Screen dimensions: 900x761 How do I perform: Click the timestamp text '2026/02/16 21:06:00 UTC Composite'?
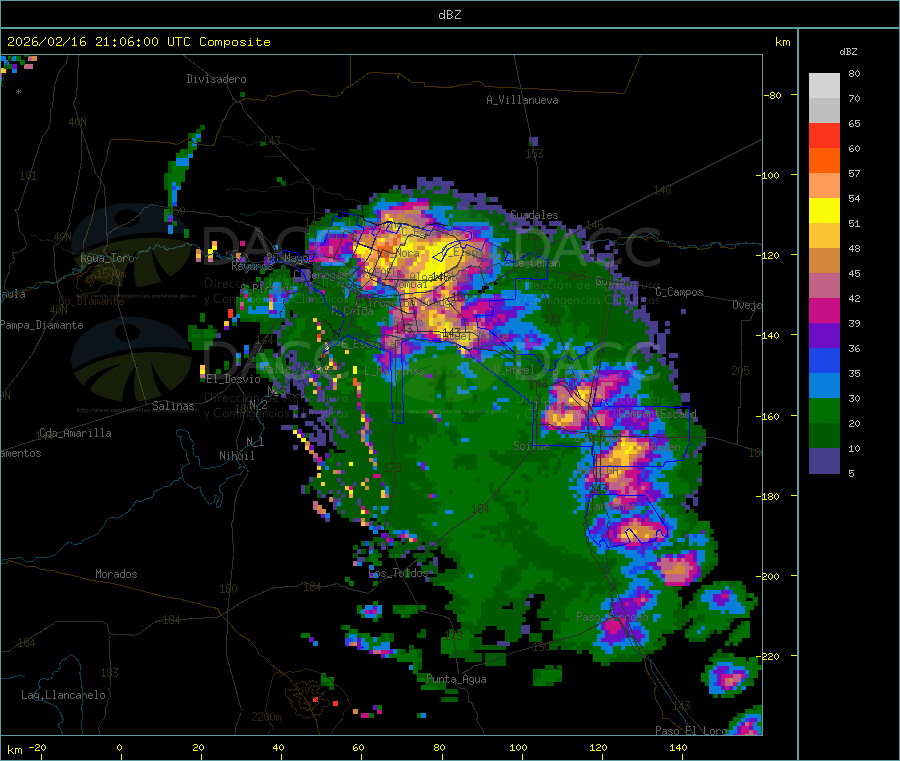(138, 42)
